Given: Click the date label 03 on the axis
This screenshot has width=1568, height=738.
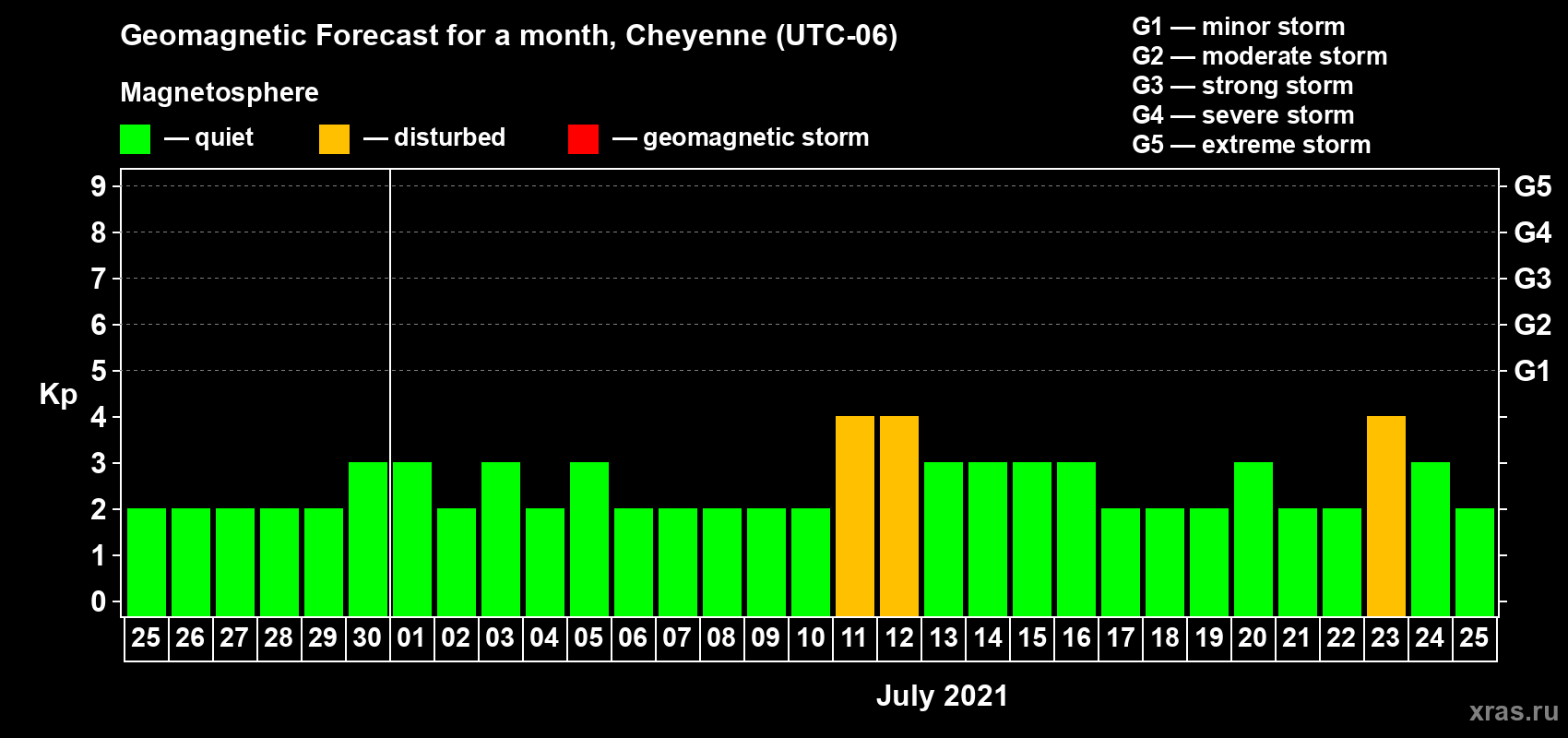Looking at the screenshot, I should tap(500, 638).
